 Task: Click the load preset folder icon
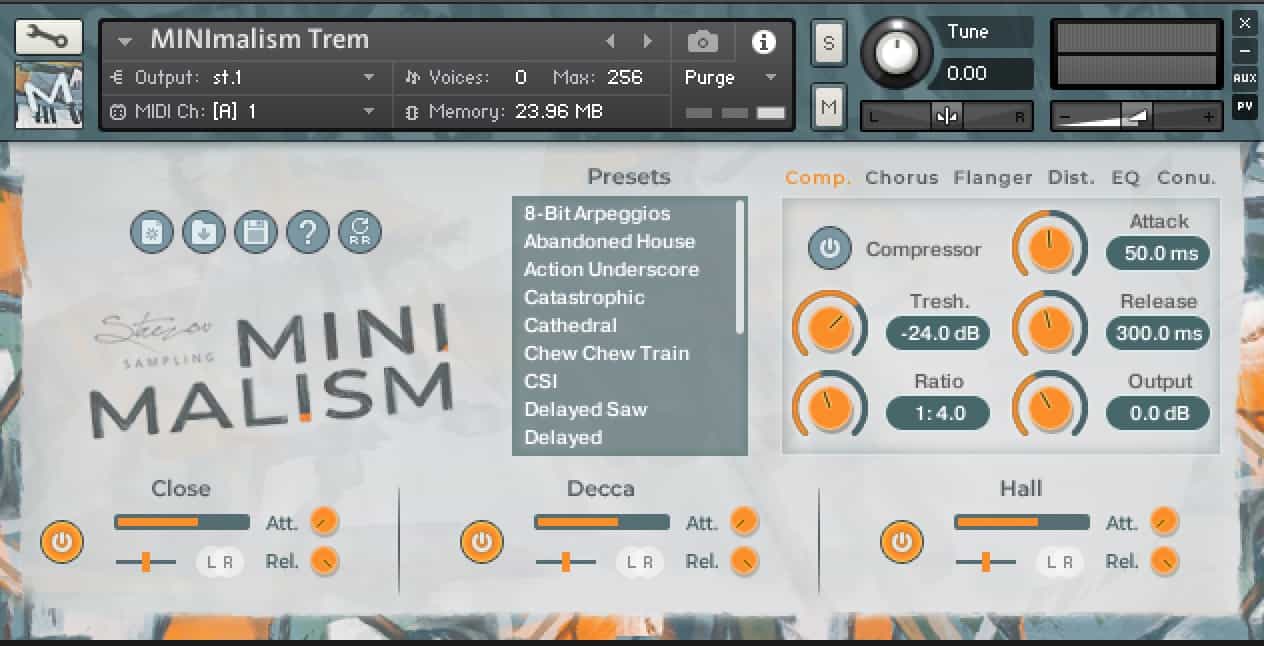tap(204, 233)
